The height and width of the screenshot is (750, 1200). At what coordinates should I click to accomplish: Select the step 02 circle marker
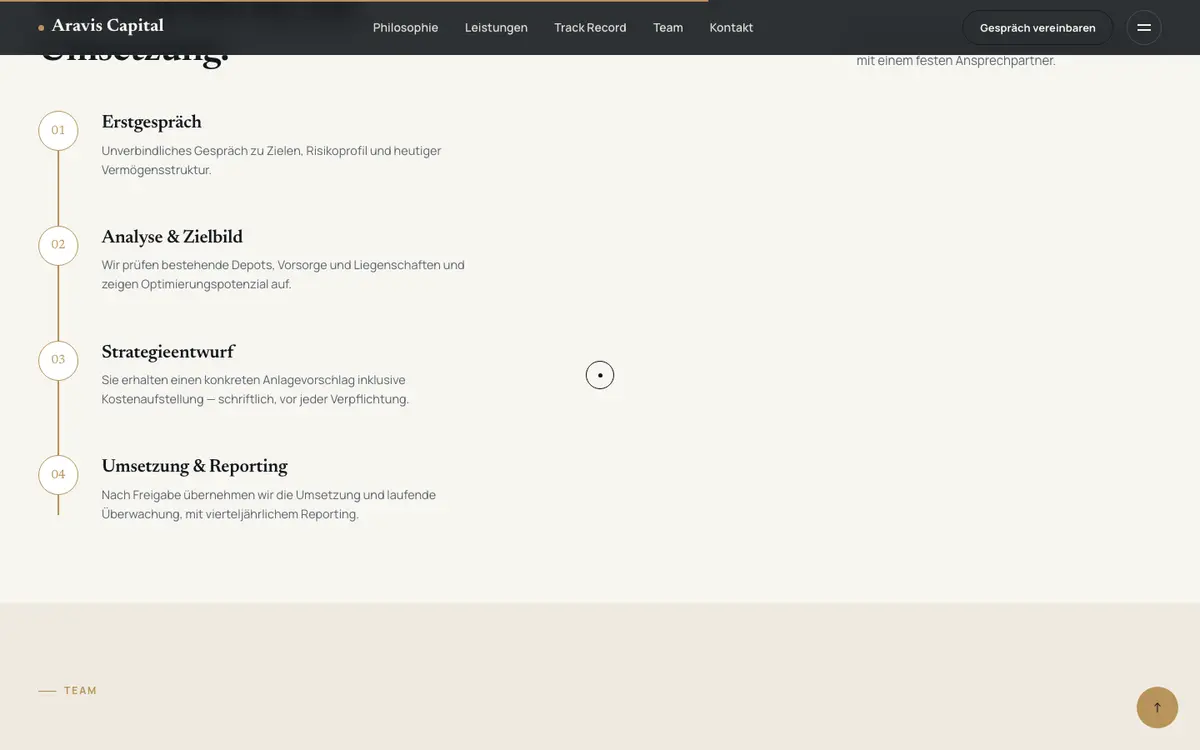point(58,245)
